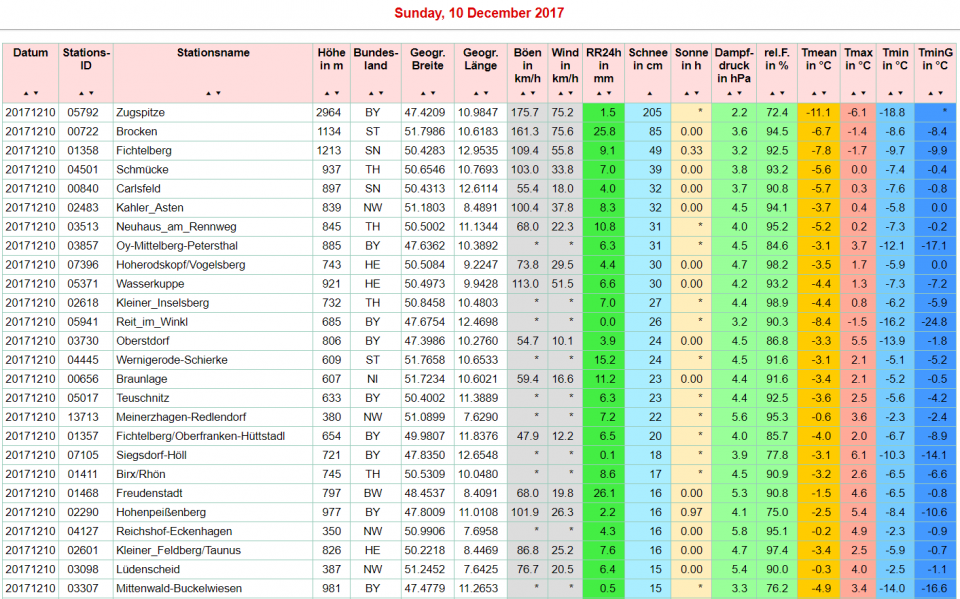This screenshot has width=960, height=599.
Task: Sort RR24h in mm column descending
Action: (608, 93)
